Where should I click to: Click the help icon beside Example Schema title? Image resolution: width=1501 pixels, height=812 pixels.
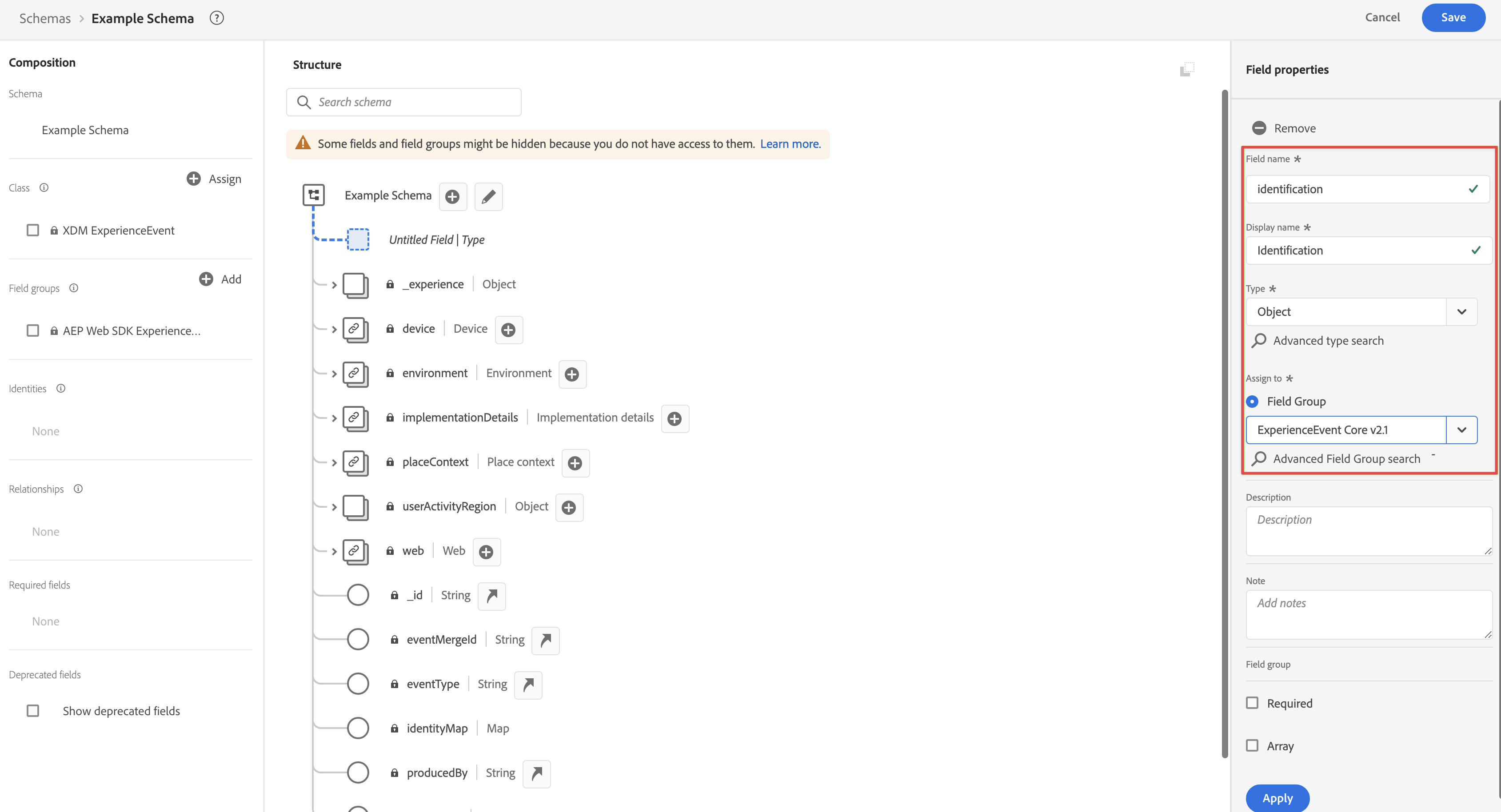[x=217, y=18]
